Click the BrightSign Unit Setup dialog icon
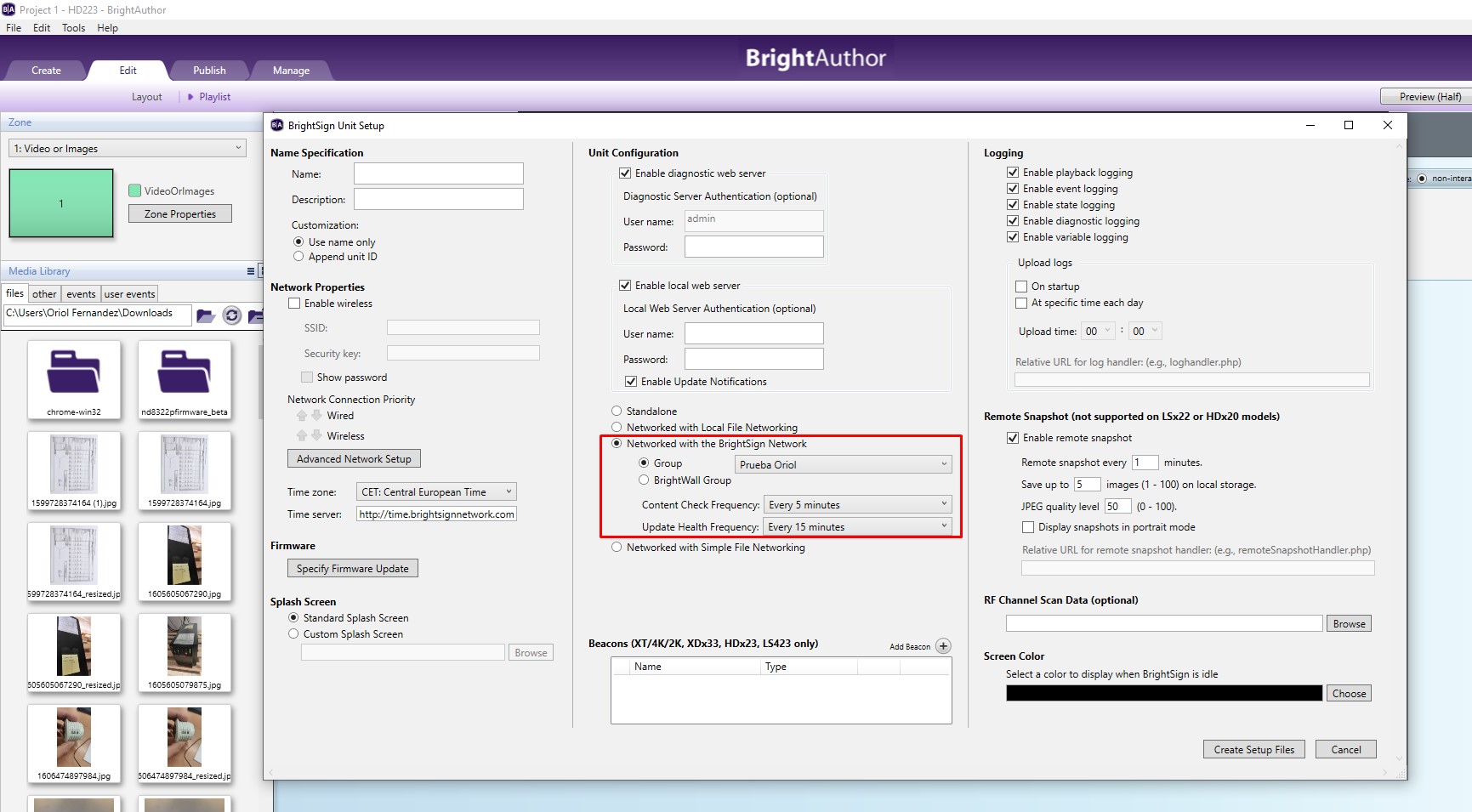This screenshot has height=812, width=1472. click(x=277, y=125)
